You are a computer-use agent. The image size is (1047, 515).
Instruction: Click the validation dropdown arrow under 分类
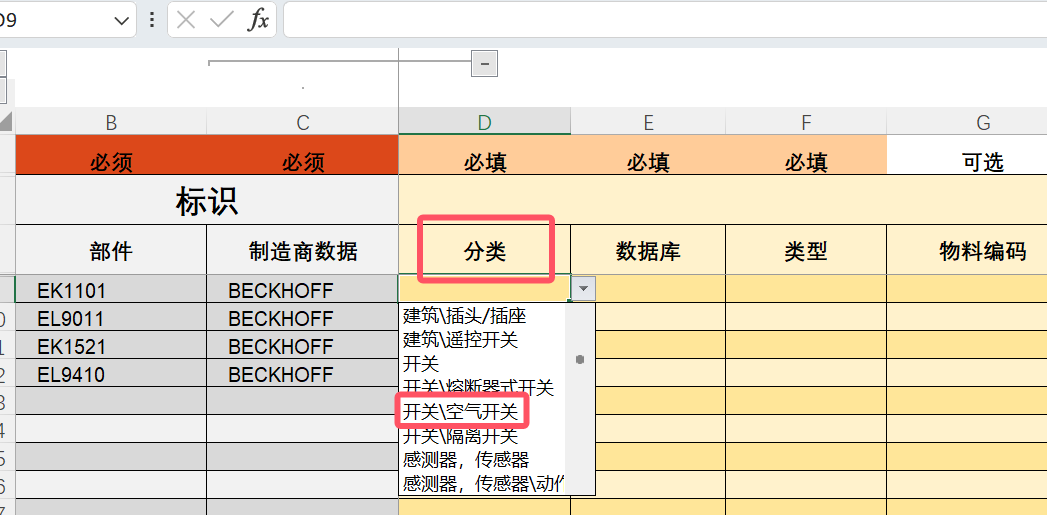point(584,289)
